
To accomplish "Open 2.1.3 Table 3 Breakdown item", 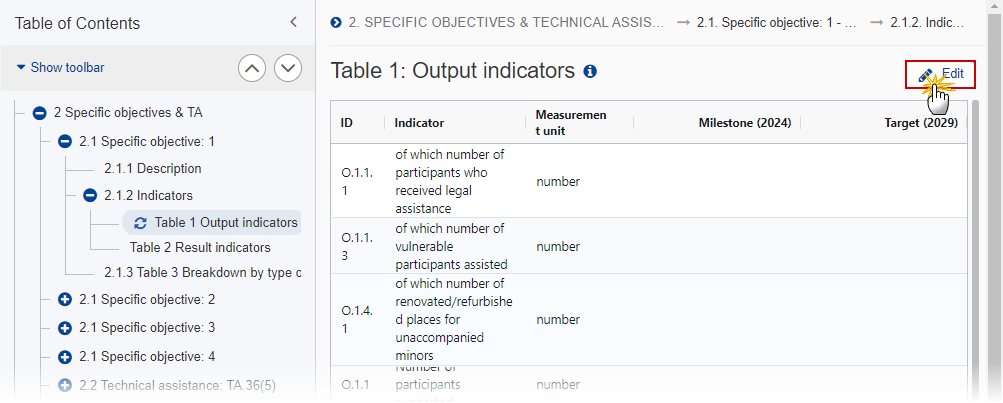I will 203,273.
